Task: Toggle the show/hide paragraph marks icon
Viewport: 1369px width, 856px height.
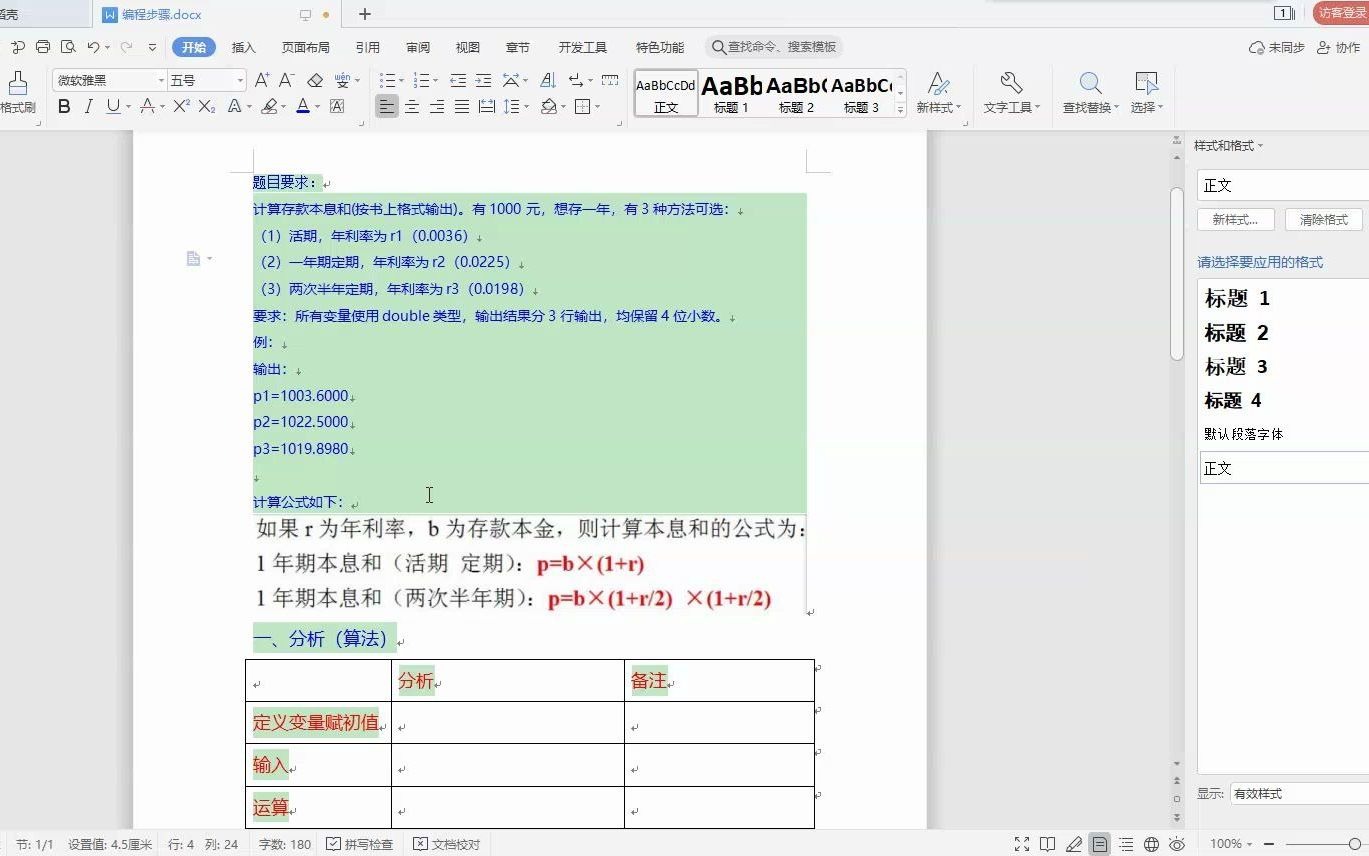Action: tap(575, 80)
